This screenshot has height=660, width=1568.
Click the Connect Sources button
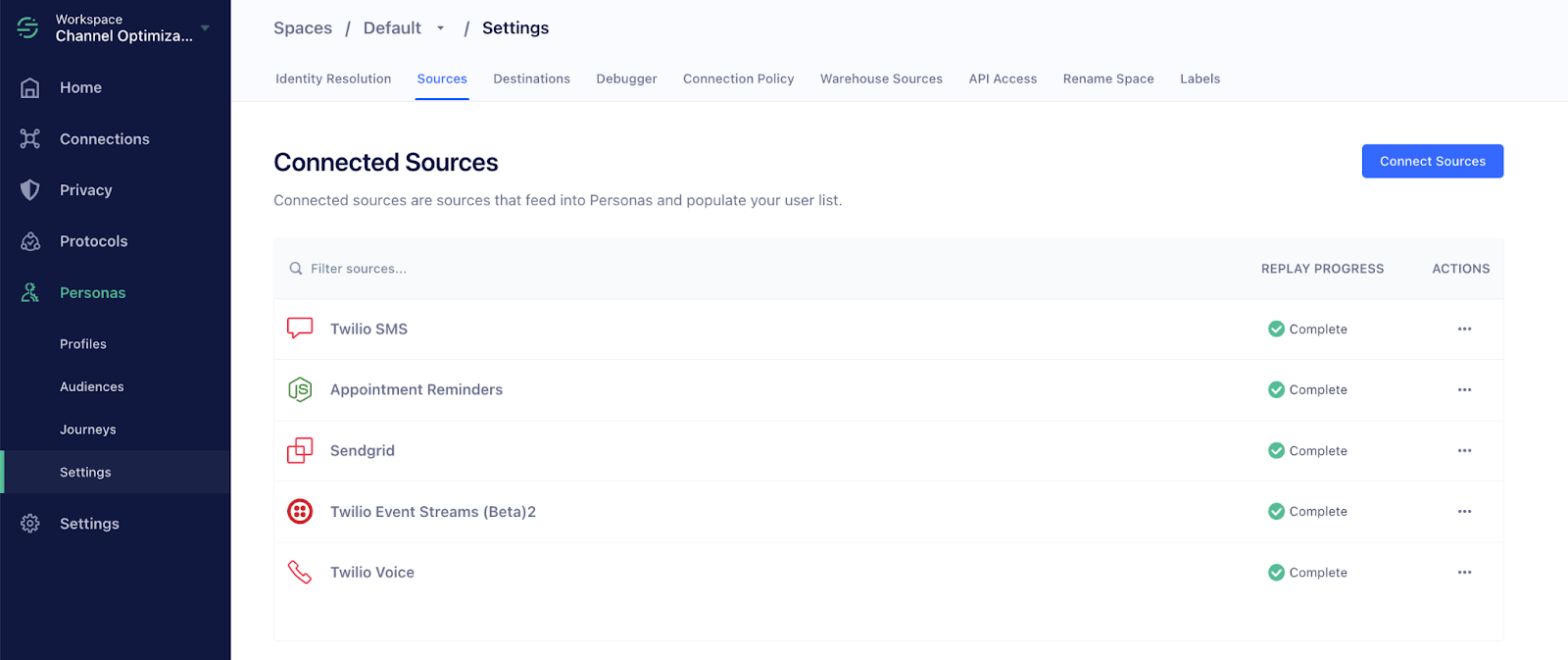coord(1432,162)
